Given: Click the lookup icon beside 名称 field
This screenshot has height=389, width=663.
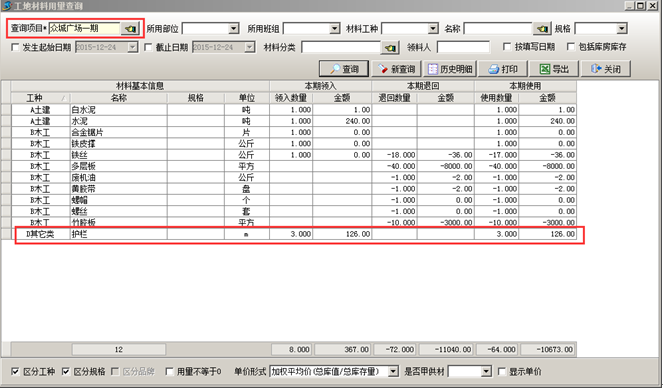Looking at the screenshot, I should (542, 28).
